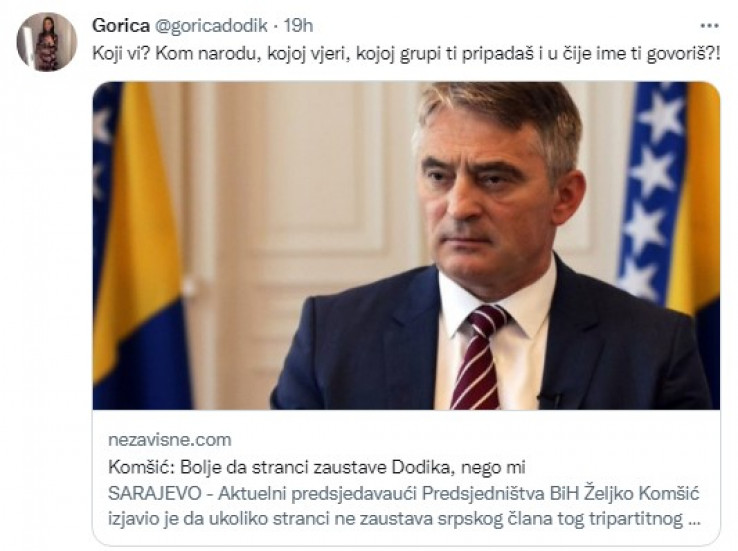Screen dimensions: 738x551
Task: Click the @goricadodik handle
Action: 211,26
